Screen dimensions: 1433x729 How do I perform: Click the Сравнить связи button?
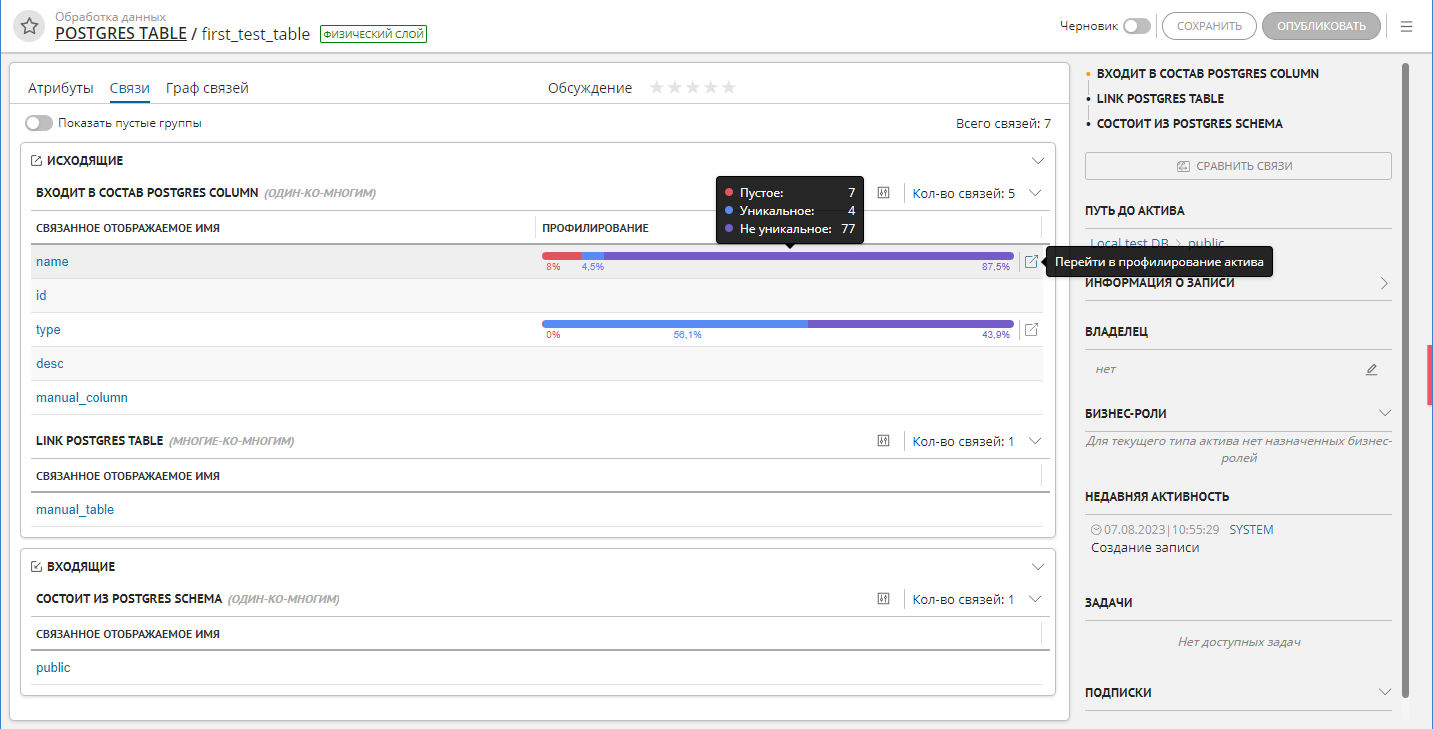(x=1237, y=166)
